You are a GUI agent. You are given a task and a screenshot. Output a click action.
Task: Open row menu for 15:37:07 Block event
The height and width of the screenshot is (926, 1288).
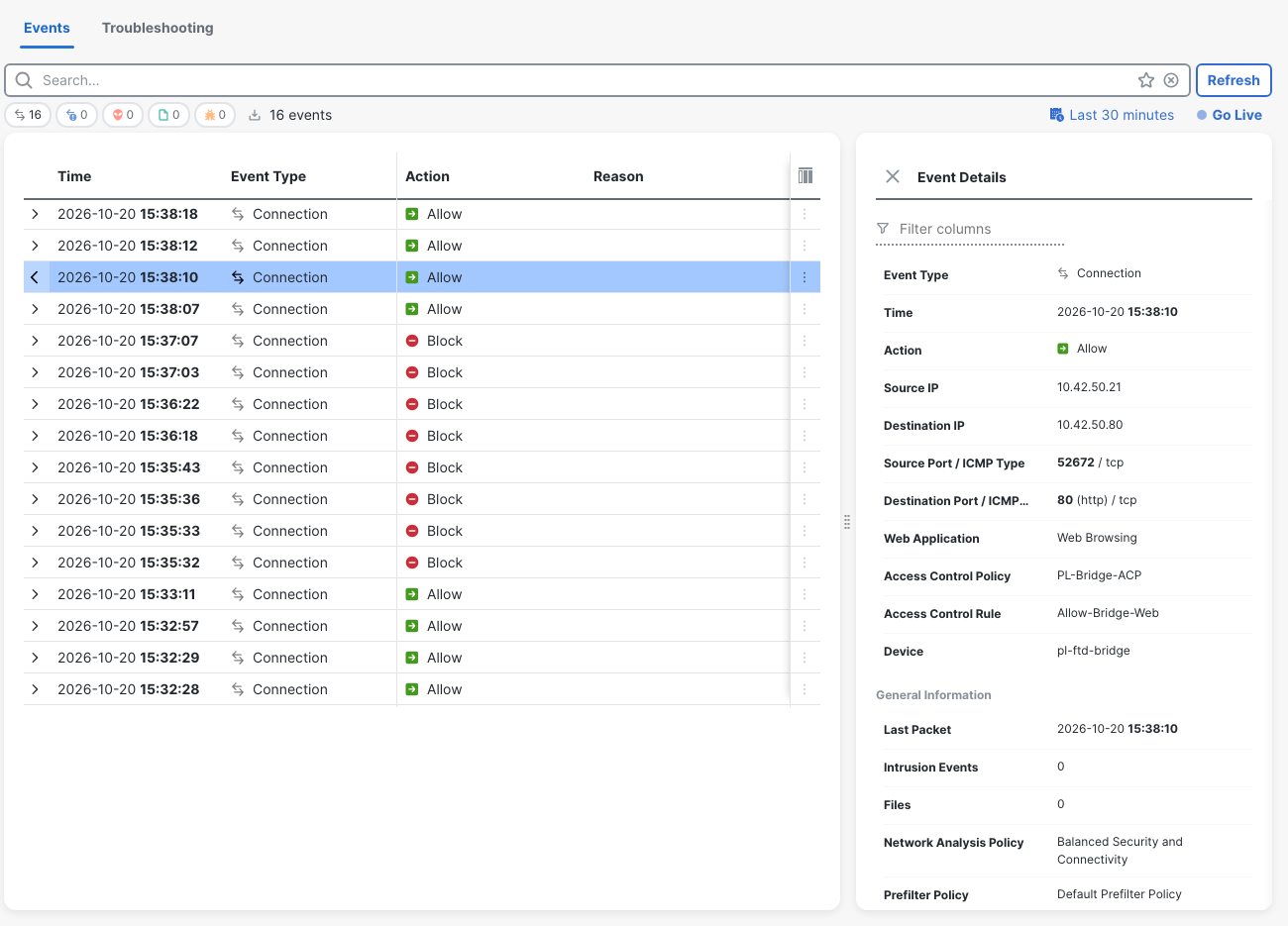point(805,341)
